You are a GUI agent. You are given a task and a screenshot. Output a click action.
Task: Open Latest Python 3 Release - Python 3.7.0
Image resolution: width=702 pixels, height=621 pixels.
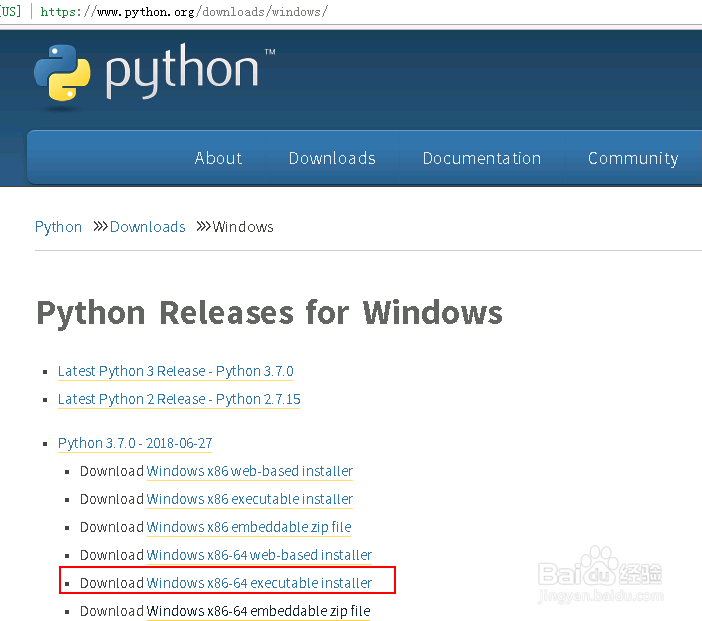(x=176, y=371)
